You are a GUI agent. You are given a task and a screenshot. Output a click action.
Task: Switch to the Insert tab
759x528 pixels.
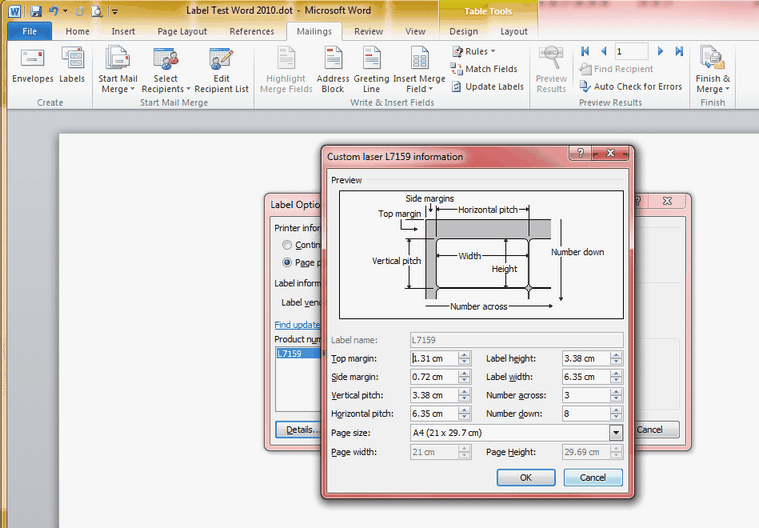point(123,31)
